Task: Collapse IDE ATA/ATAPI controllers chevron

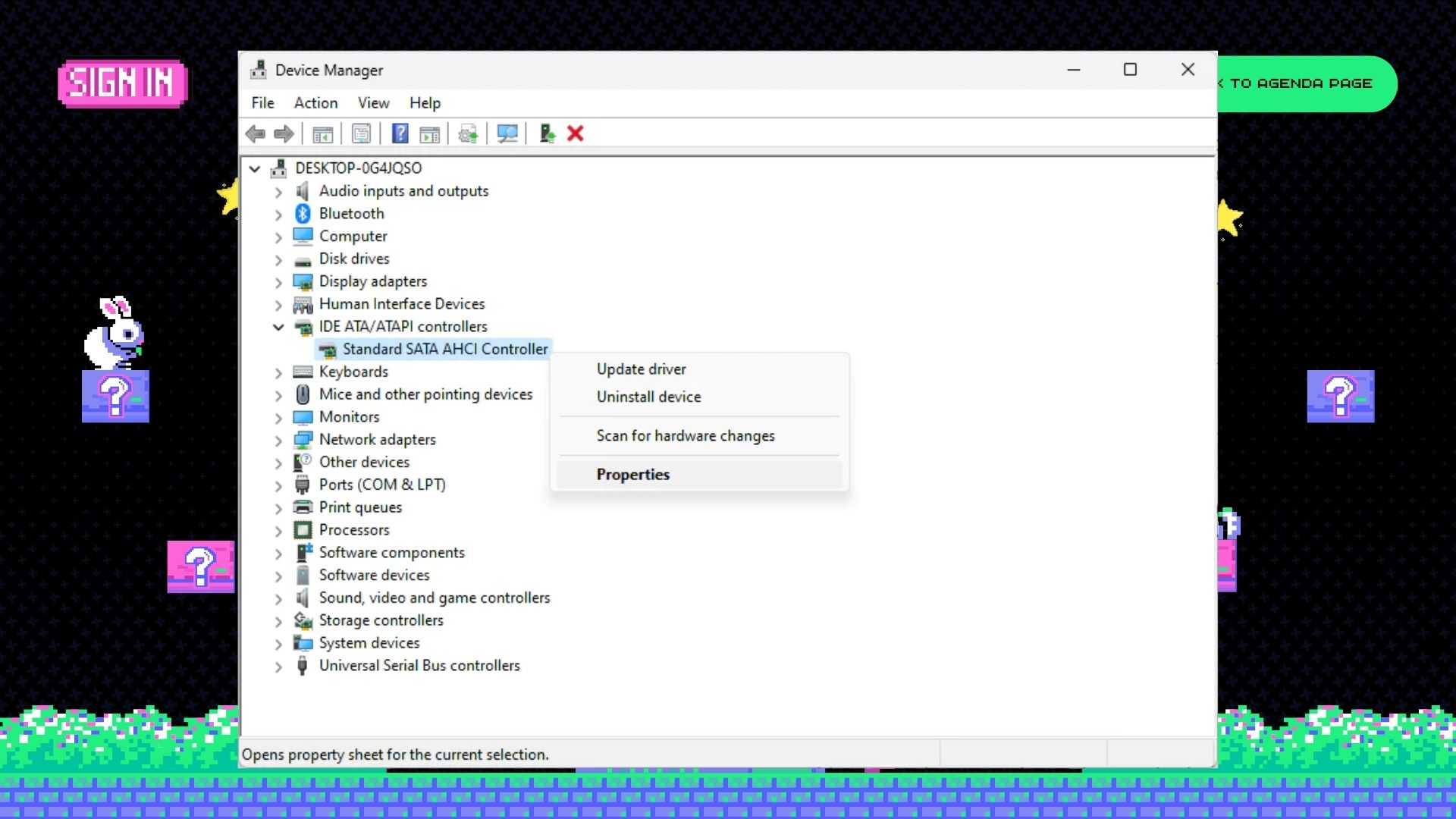Action: [x=278, y=327]
